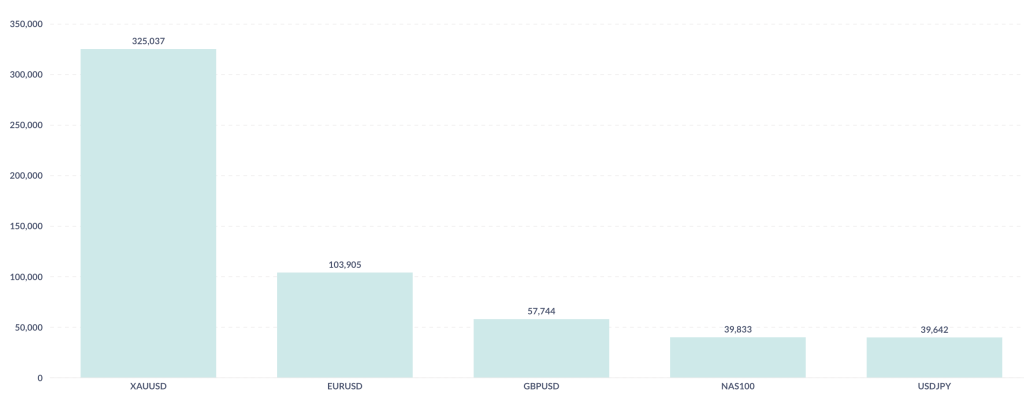1024x402 pixels.
Task: Click the XAUUSD x-axis label
Action: tap(148, 385)
